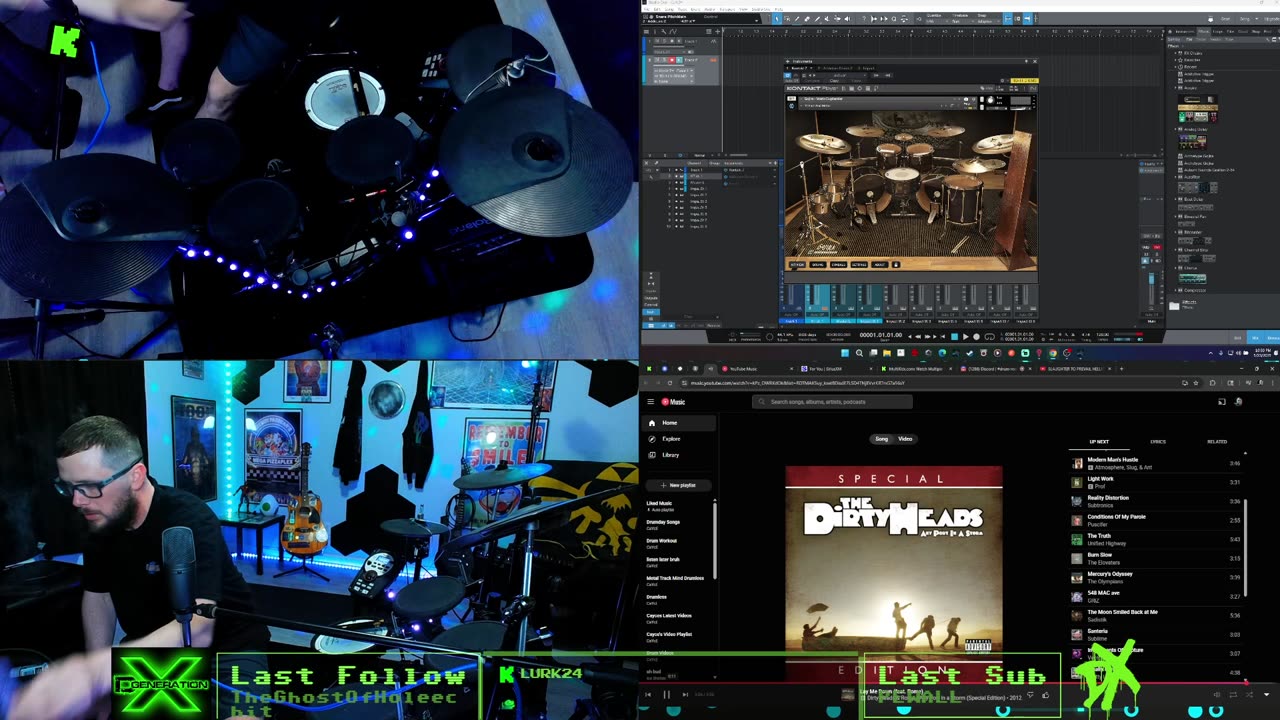Viewport: 1280px width, 720px height.
Task: Switch to the For You SiriusXM browser tab
Action: 837,369
